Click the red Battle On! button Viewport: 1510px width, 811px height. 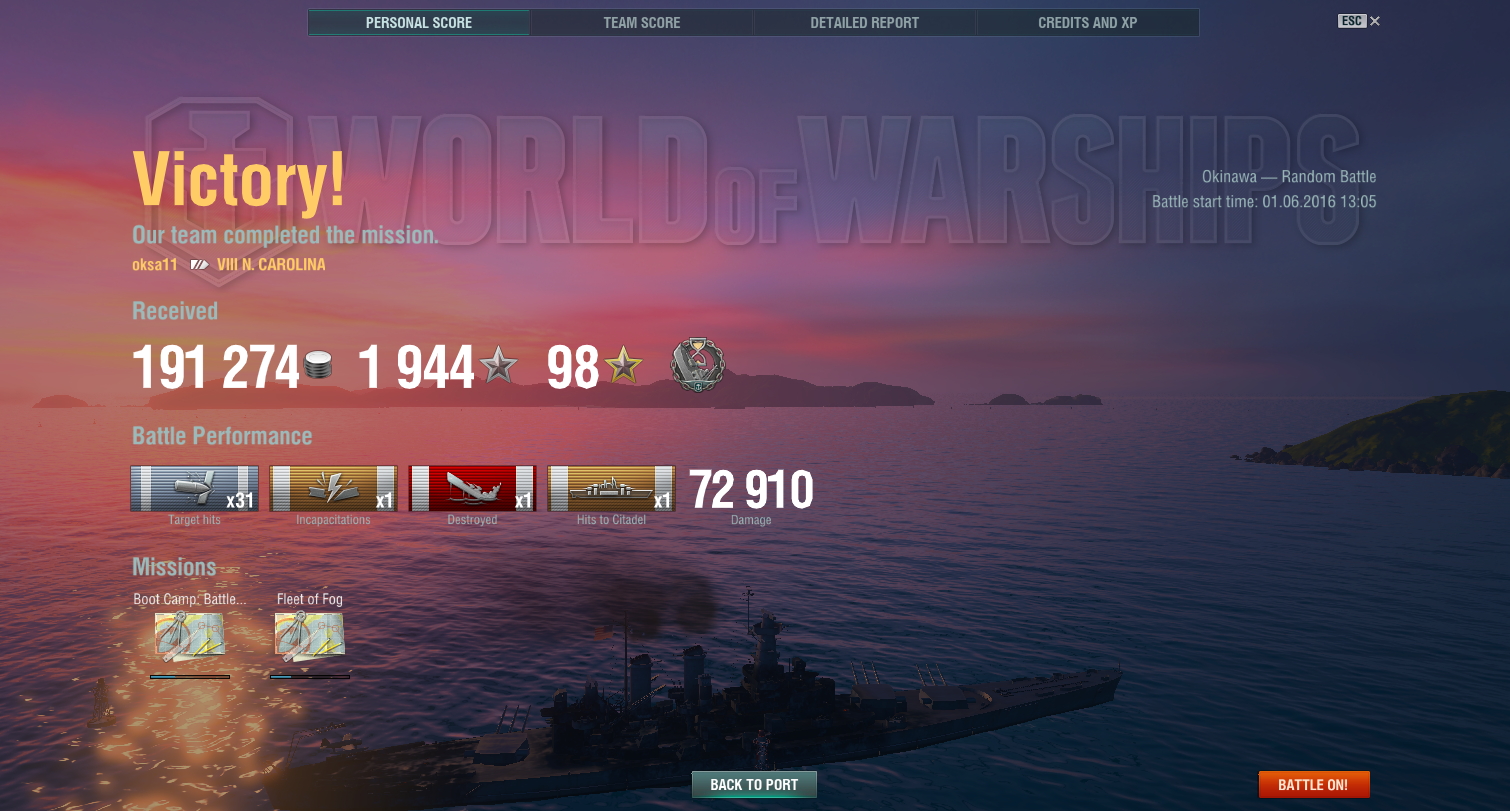[x=1313, y=785]
